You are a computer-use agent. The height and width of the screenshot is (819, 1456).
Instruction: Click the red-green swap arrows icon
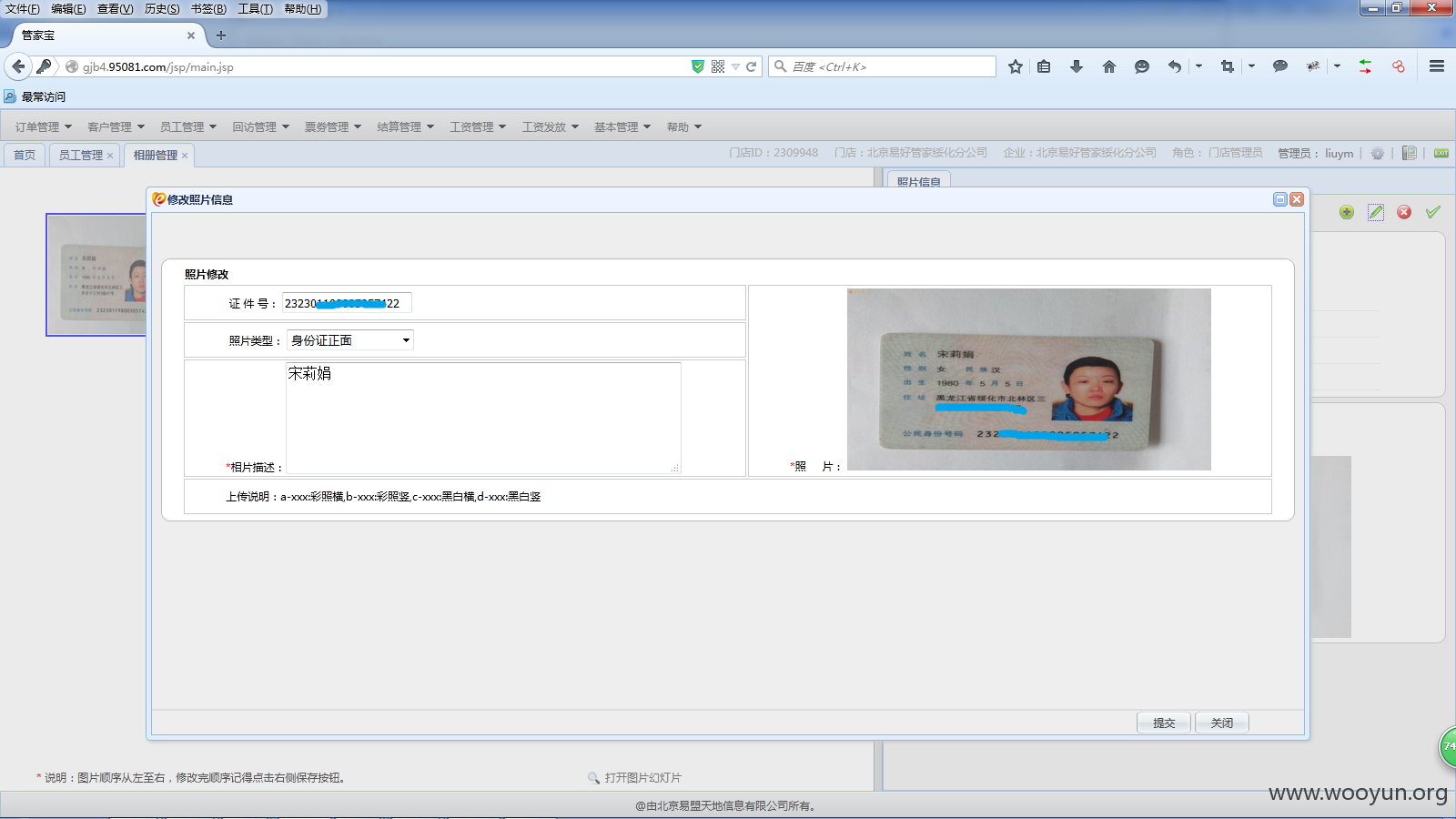click(1366, 66)
